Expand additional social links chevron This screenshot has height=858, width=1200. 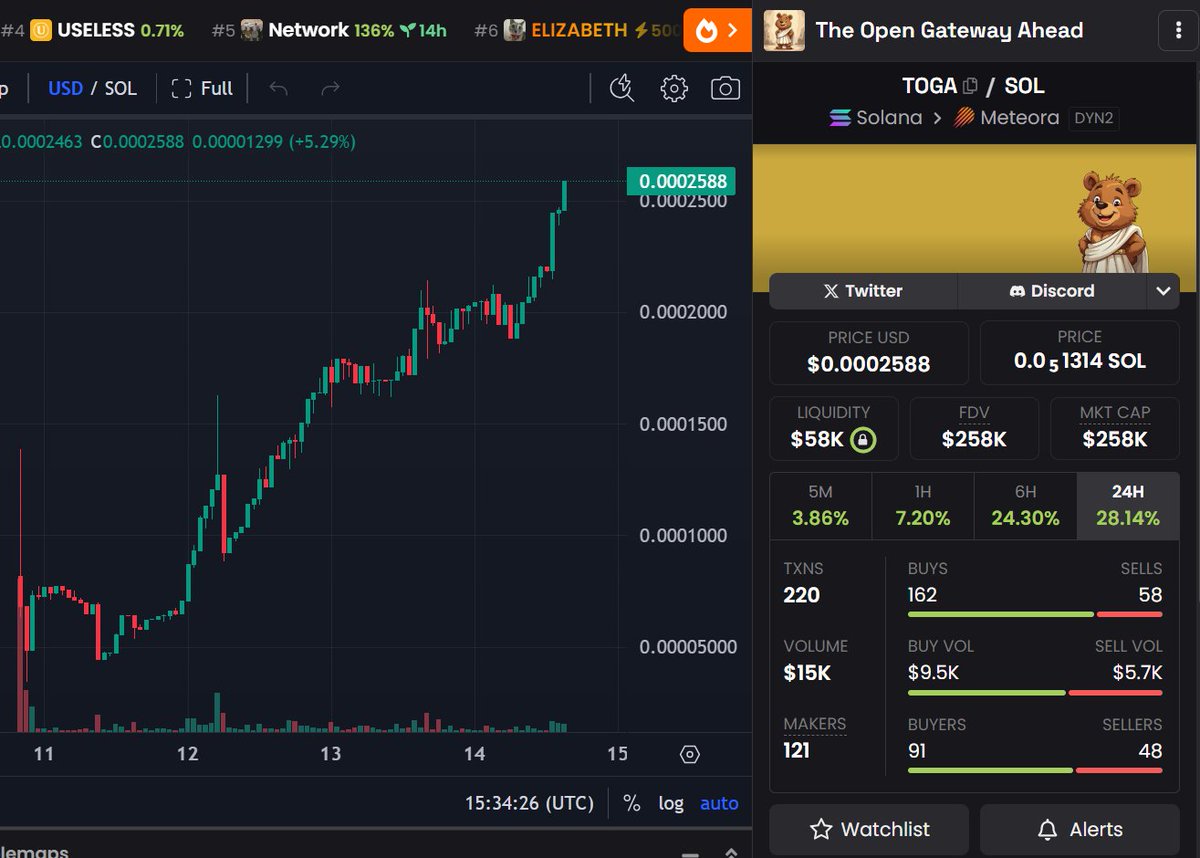click(x=1163, y=291)
